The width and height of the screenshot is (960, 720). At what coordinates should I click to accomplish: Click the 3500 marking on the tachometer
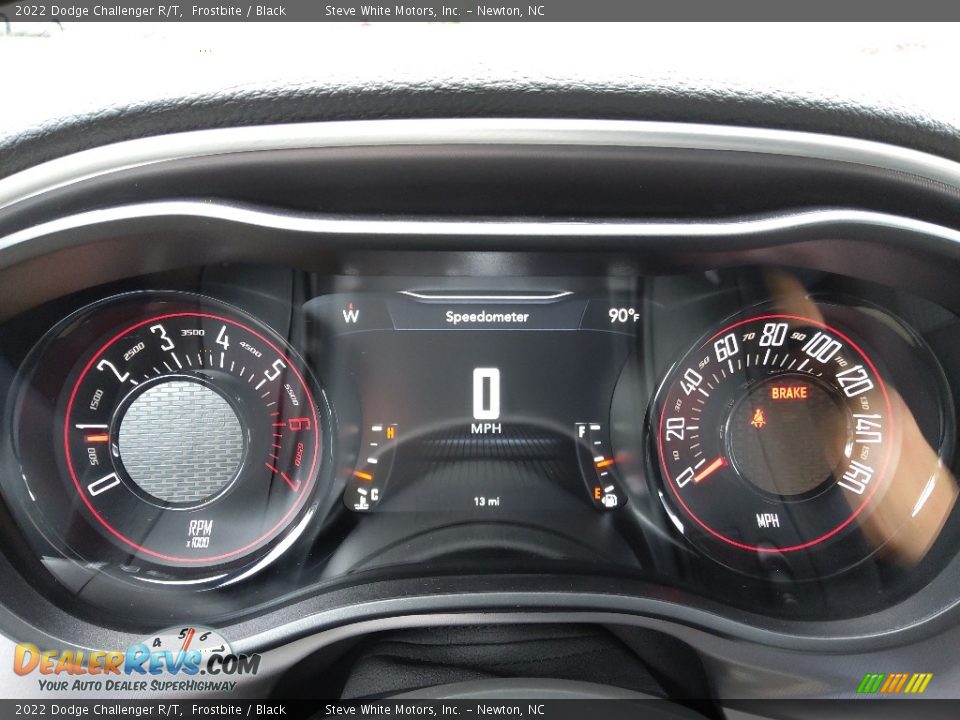192,332
